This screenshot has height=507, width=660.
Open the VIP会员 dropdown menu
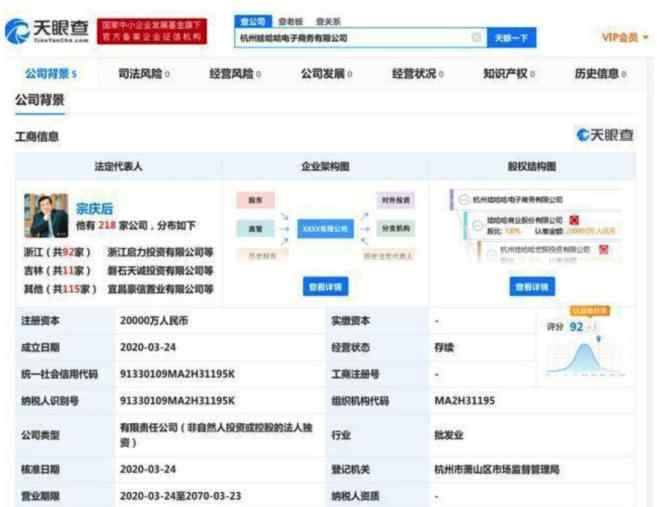pos(625,37)
